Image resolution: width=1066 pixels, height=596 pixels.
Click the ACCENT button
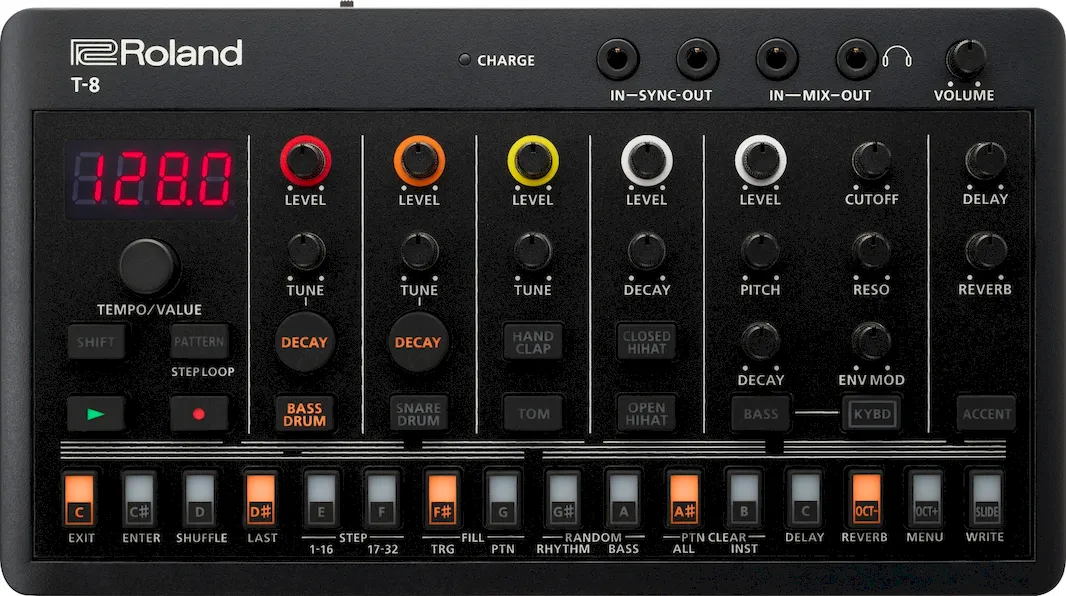coord(986,414)
